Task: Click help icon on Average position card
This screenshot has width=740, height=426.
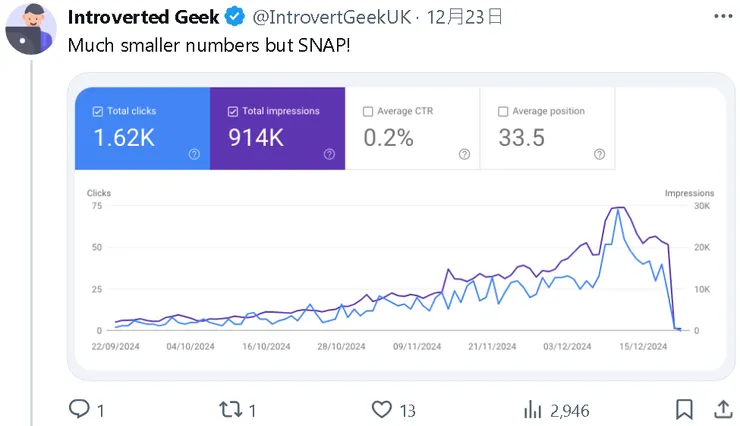Action: (599, 154)
